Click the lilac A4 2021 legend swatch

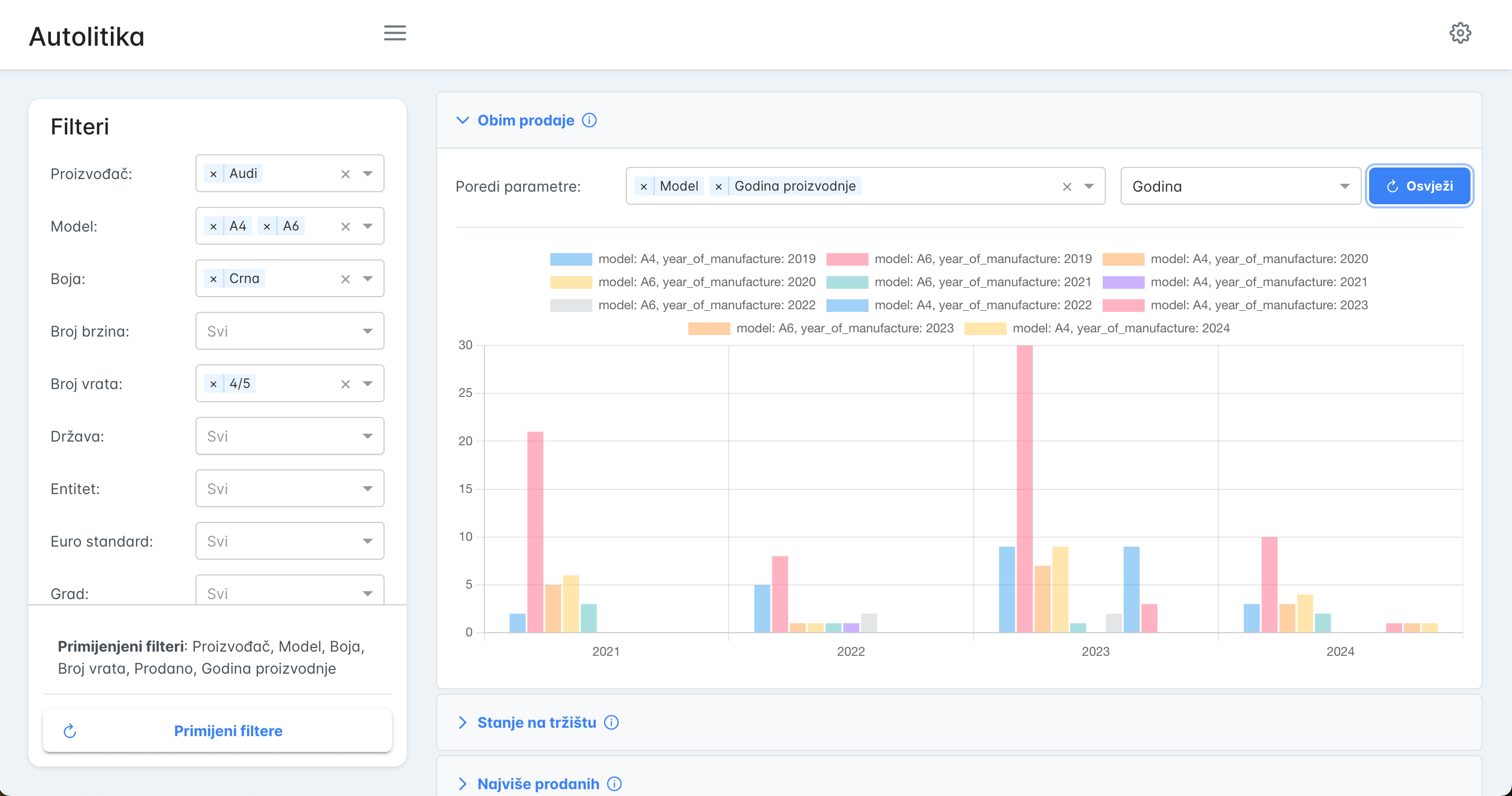(1123, 282)
